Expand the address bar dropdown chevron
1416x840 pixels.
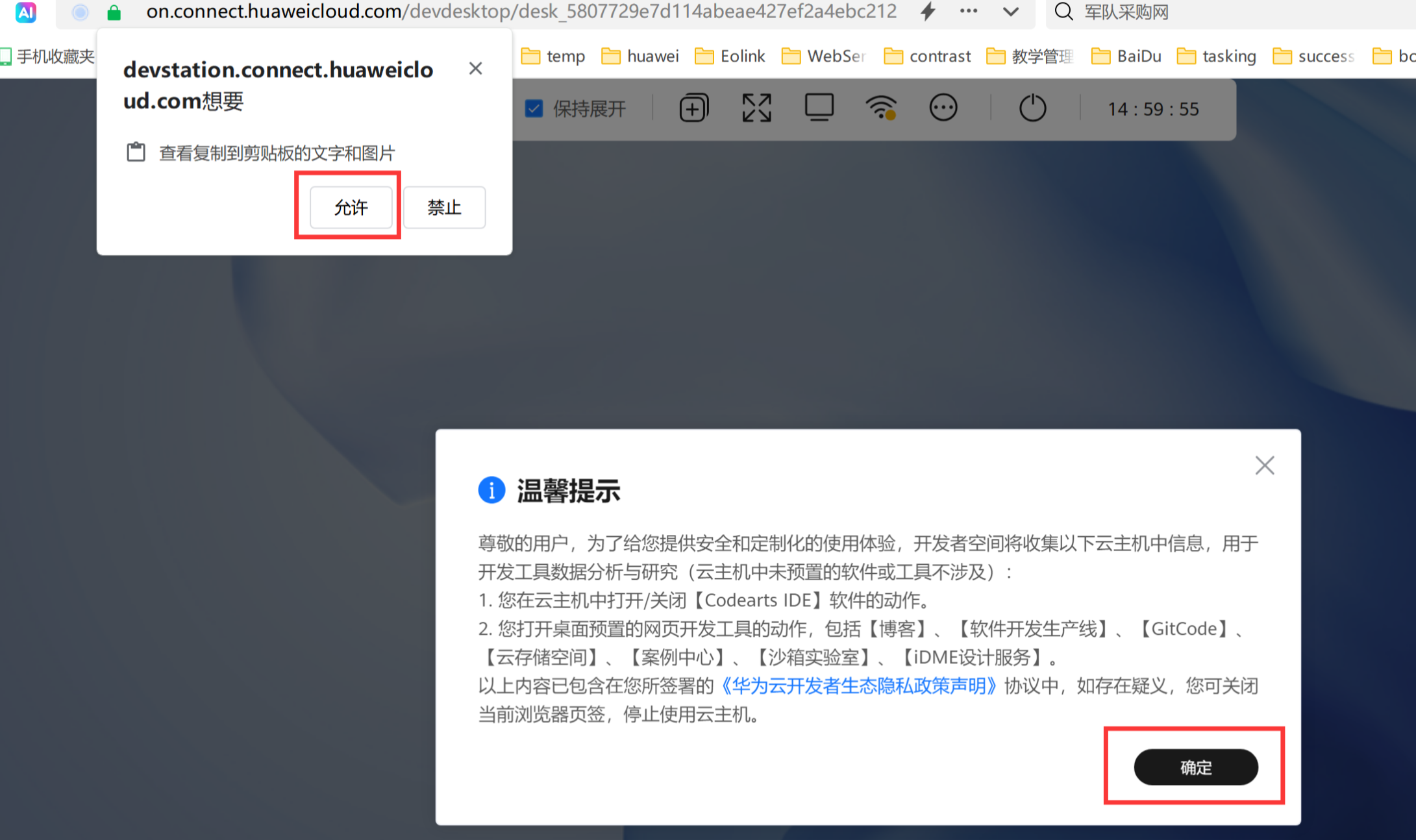1010,12
